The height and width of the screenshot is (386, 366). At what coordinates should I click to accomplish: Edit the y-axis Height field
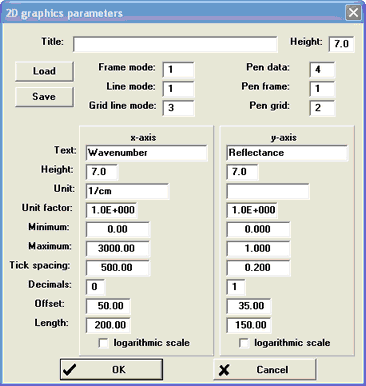[242, 172]
